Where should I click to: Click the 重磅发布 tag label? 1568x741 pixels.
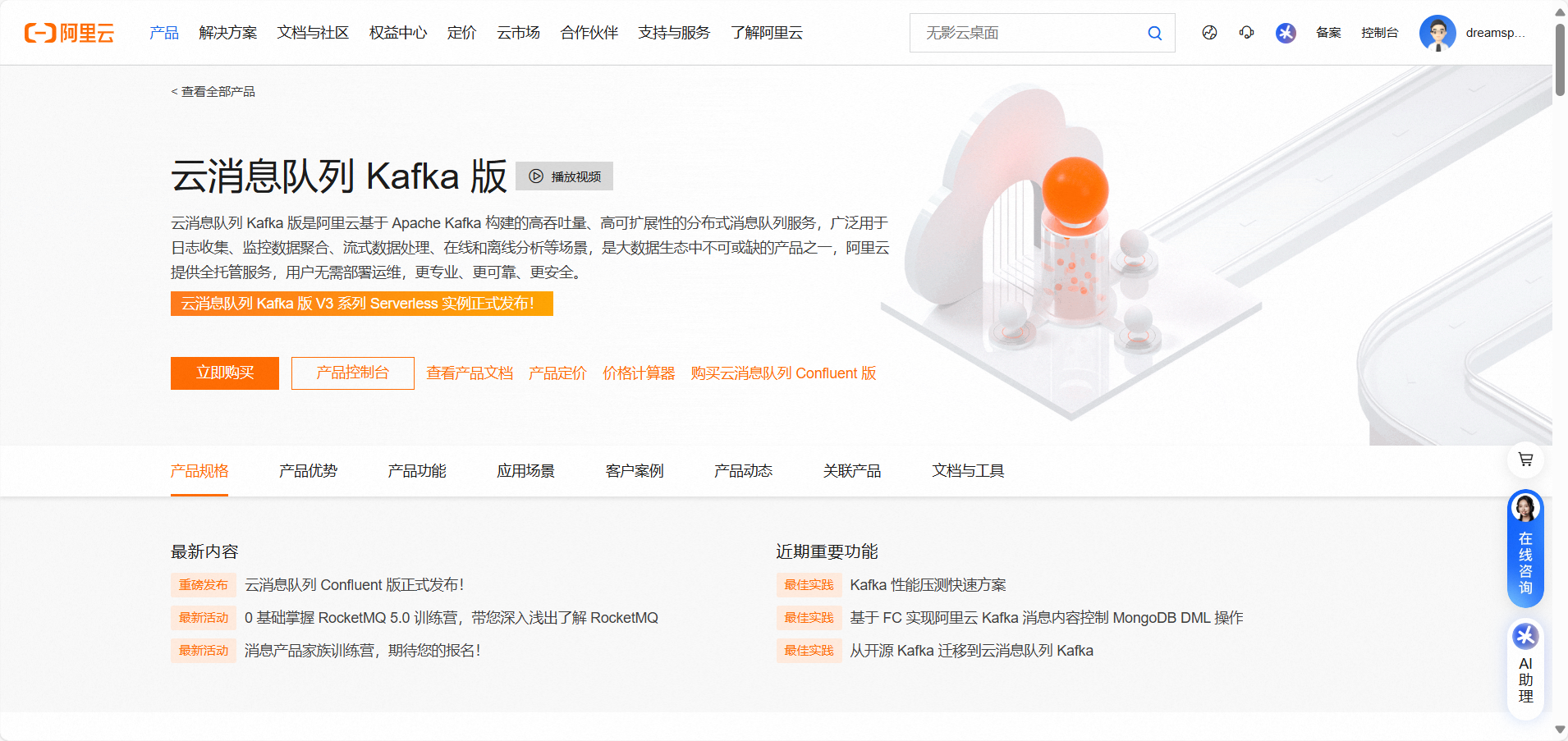point(204,585)
